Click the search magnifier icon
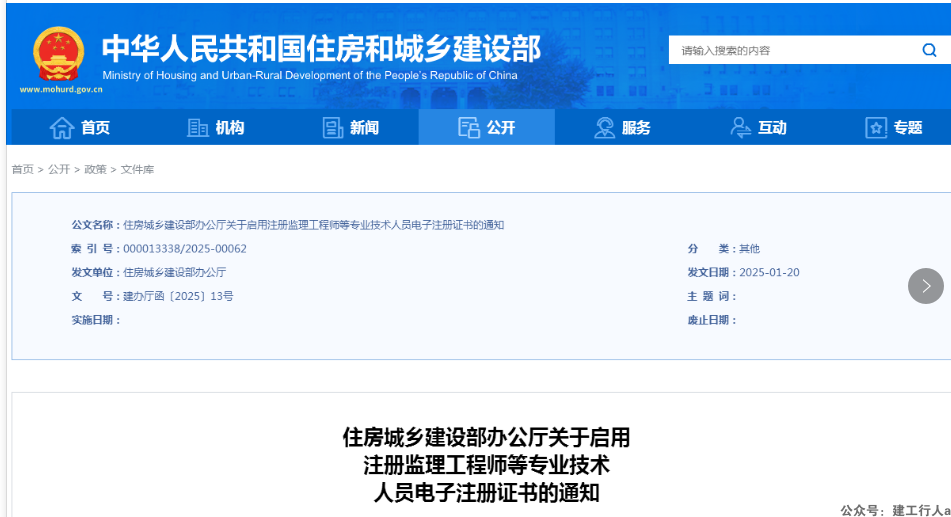The width and height of the screenshot is (951, 517). point(929,50)
